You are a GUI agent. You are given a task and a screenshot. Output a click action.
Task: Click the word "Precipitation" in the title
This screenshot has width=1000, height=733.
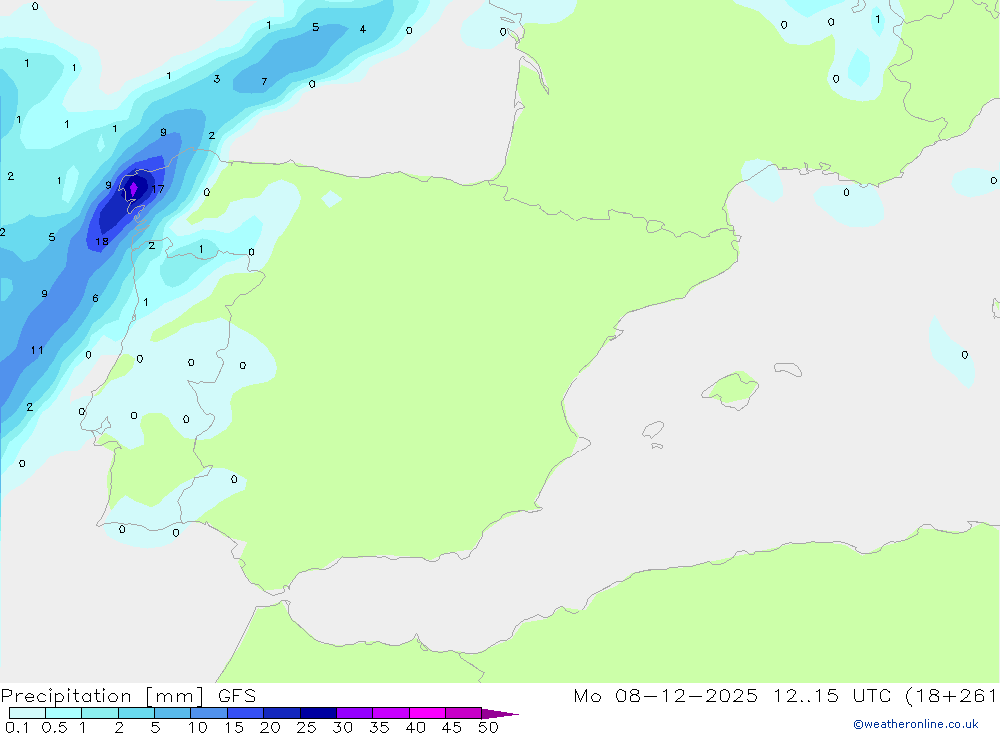66,695
